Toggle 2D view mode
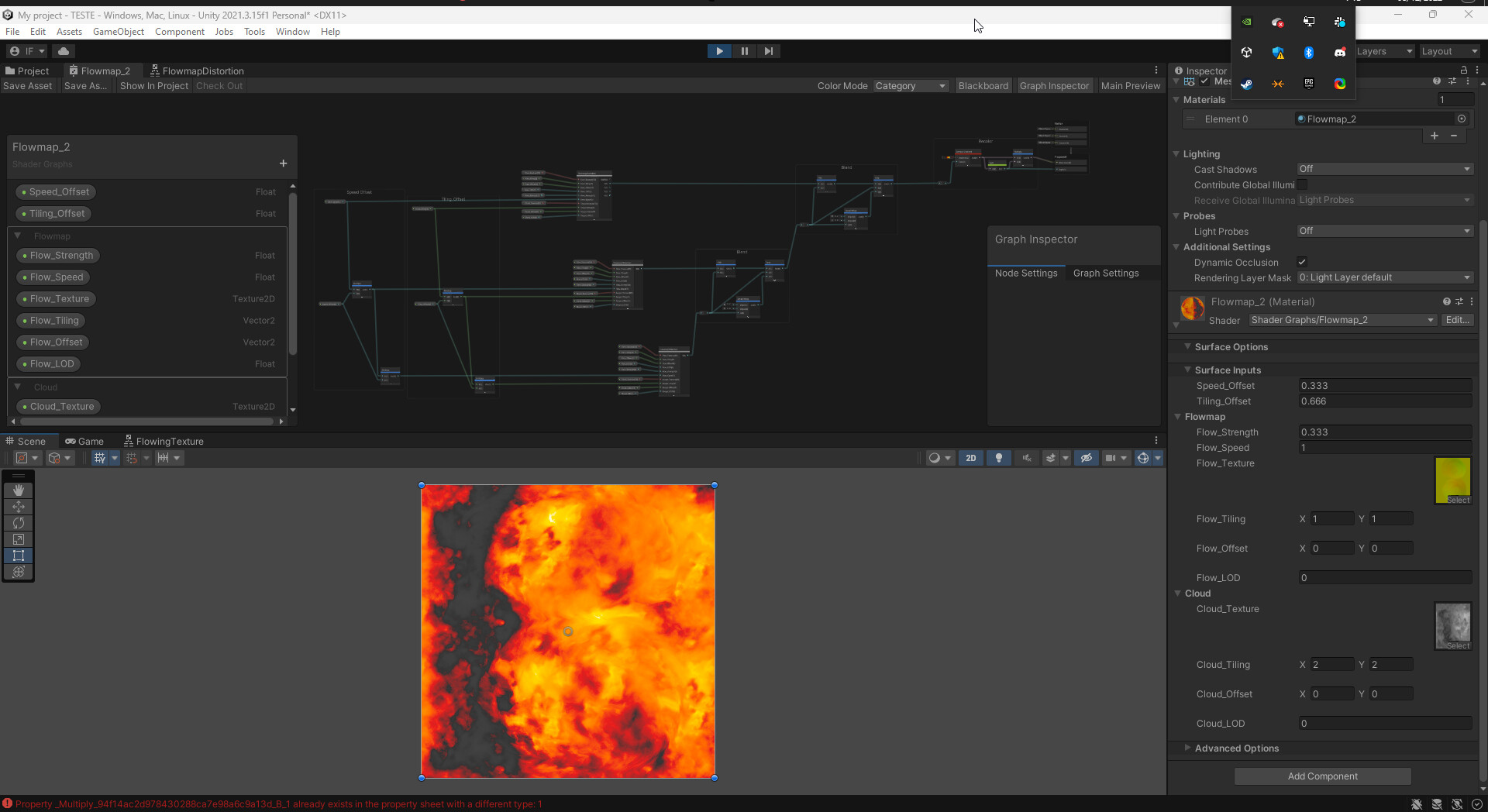Viewport: 1488px width, 812px height. click(x=971, y=458)
